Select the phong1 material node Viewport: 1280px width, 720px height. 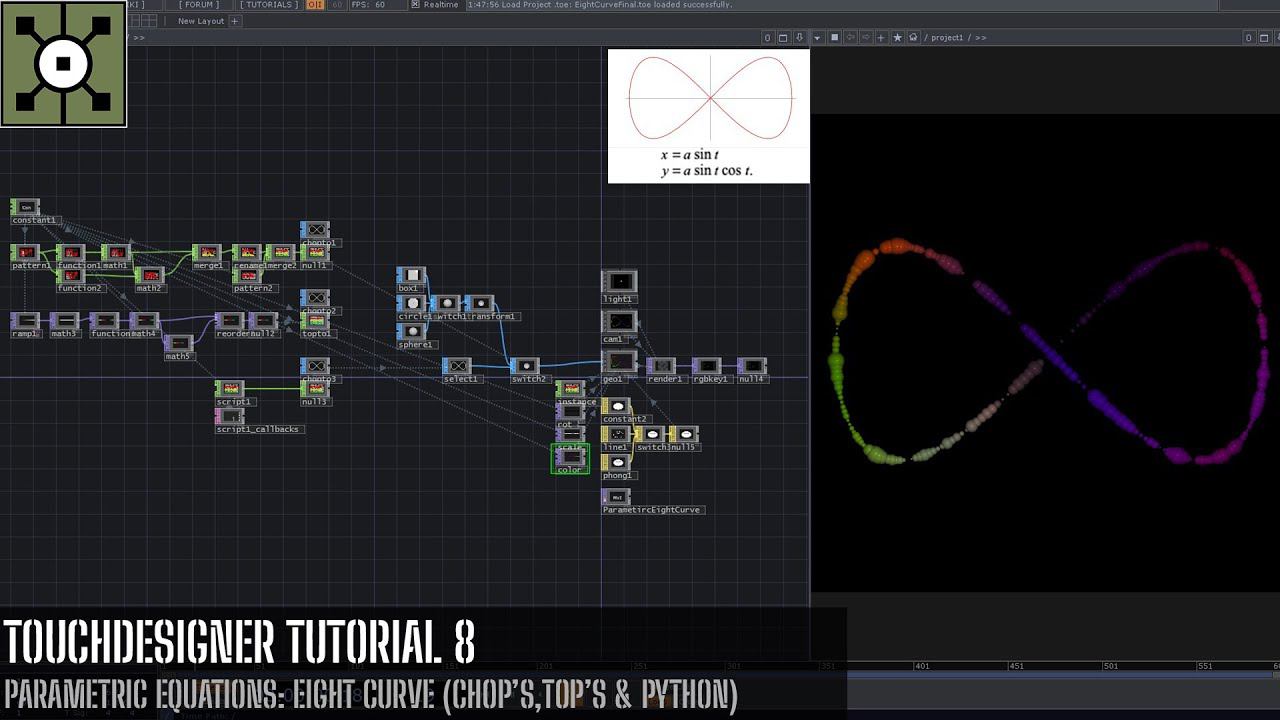[617, 462]
